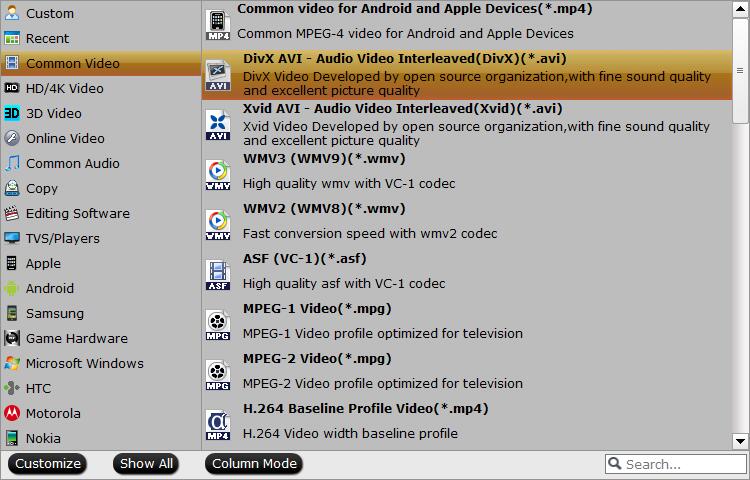Click the Recent category icon
Viewport: 750px width, 480px height.
point(12,38)
